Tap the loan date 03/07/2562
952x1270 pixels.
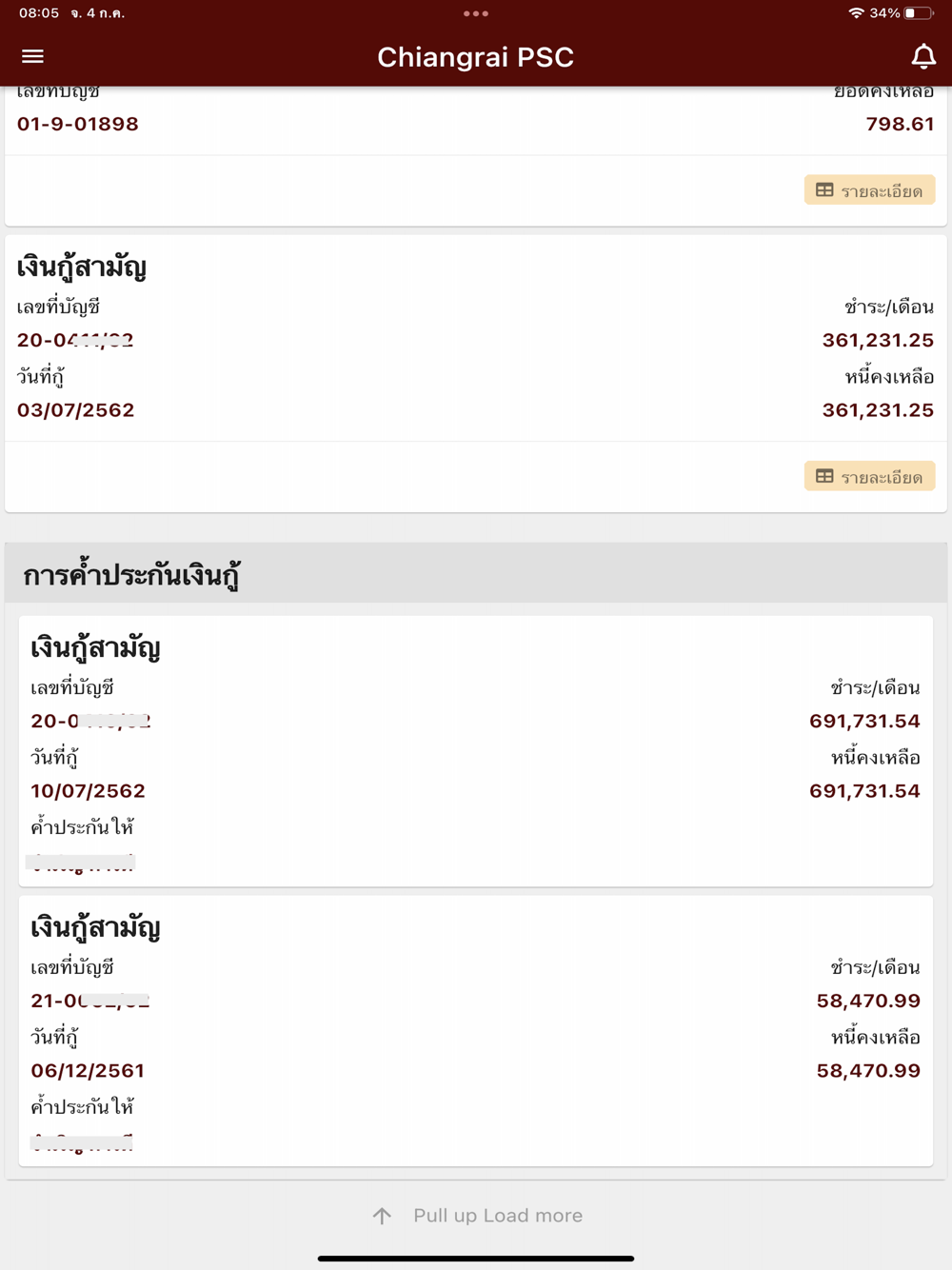(76, 410)
